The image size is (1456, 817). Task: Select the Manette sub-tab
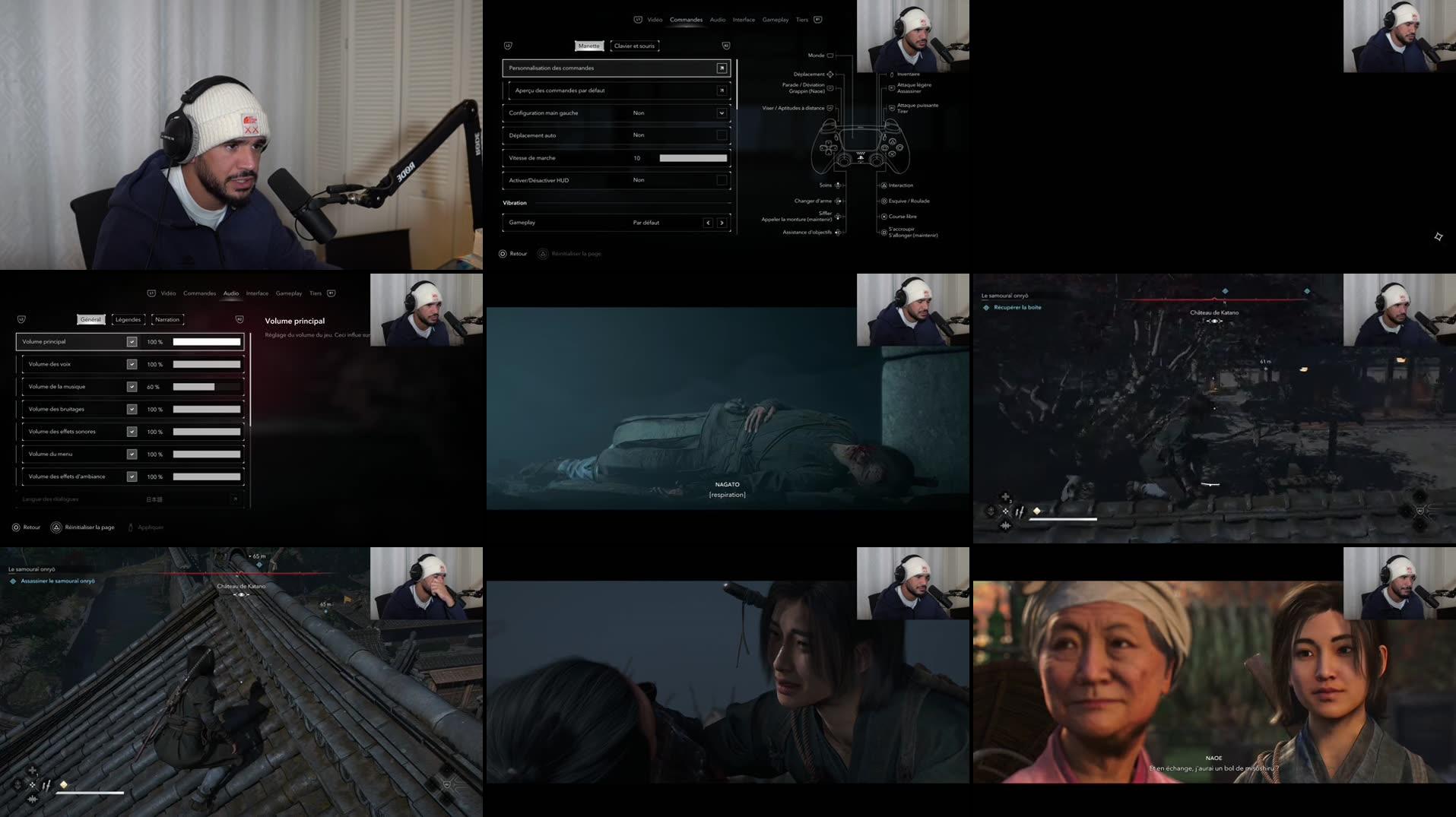[589, 46]
